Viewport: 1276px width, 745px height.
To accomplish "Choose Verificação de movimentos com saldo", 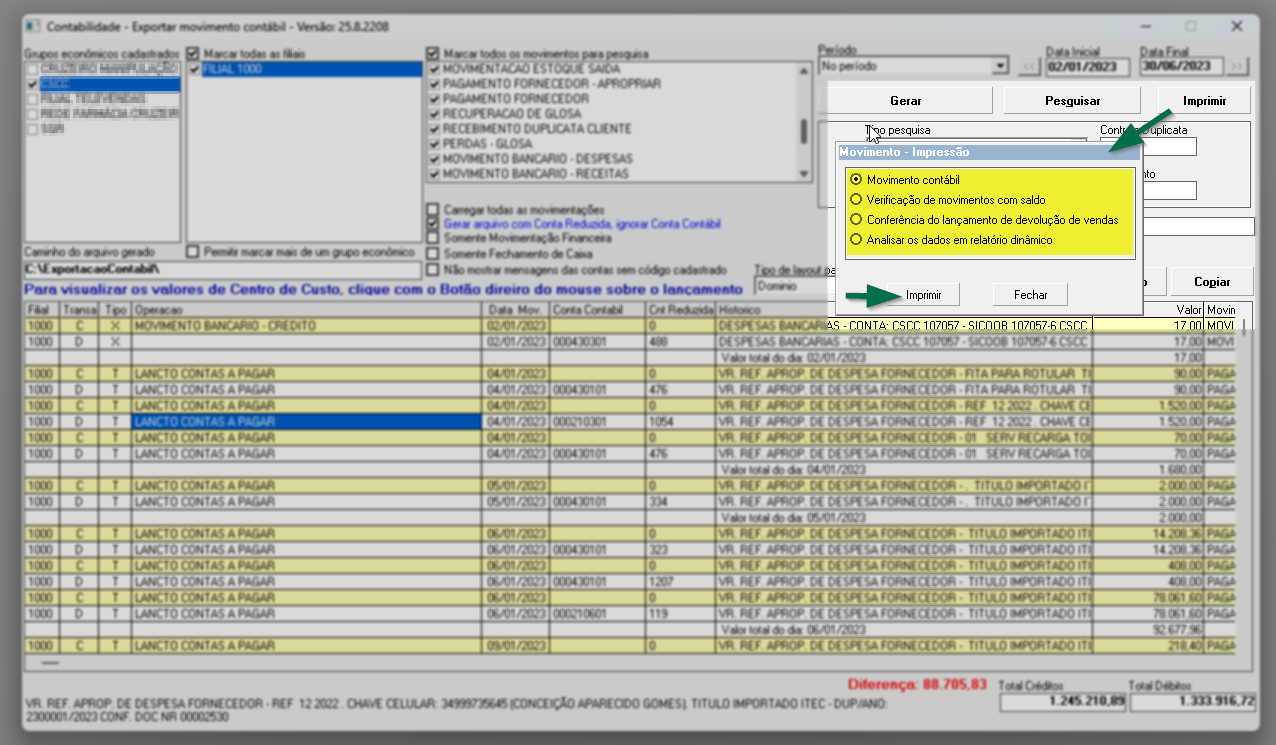I will (856, 200).
